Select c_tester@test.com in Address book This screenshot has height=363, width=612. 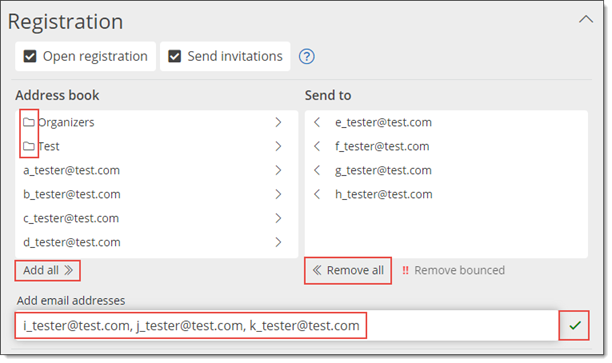click(x=71, y=218)
